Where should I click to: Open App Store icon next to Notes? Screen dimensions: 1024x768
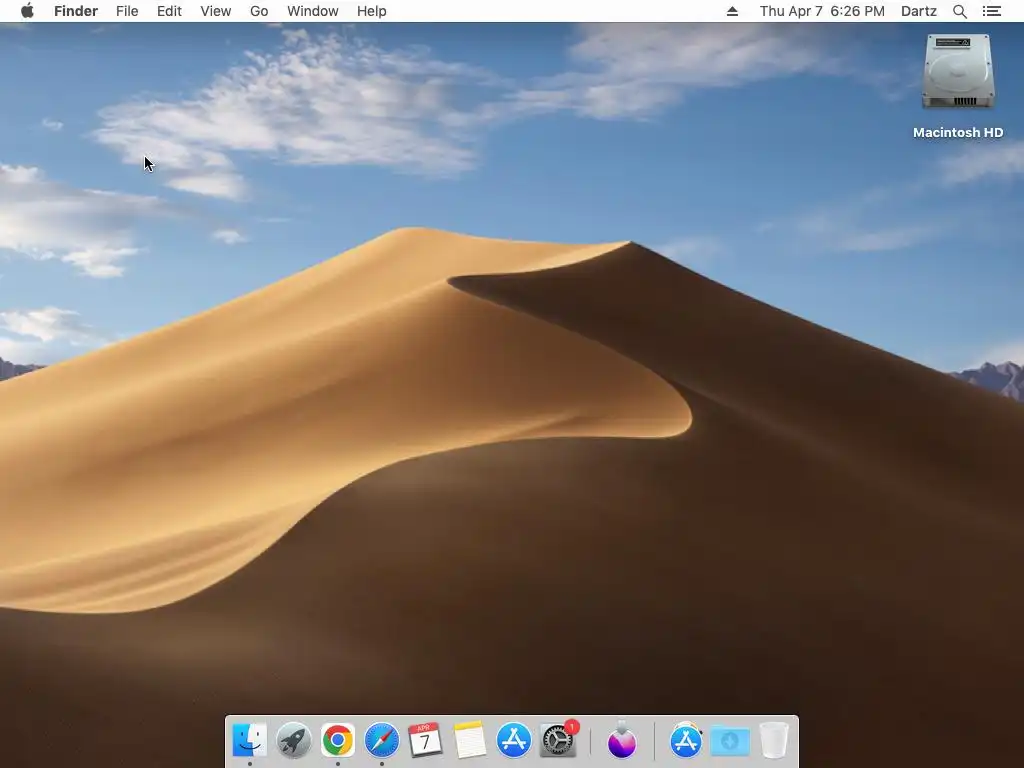click(x=514, y=740)
